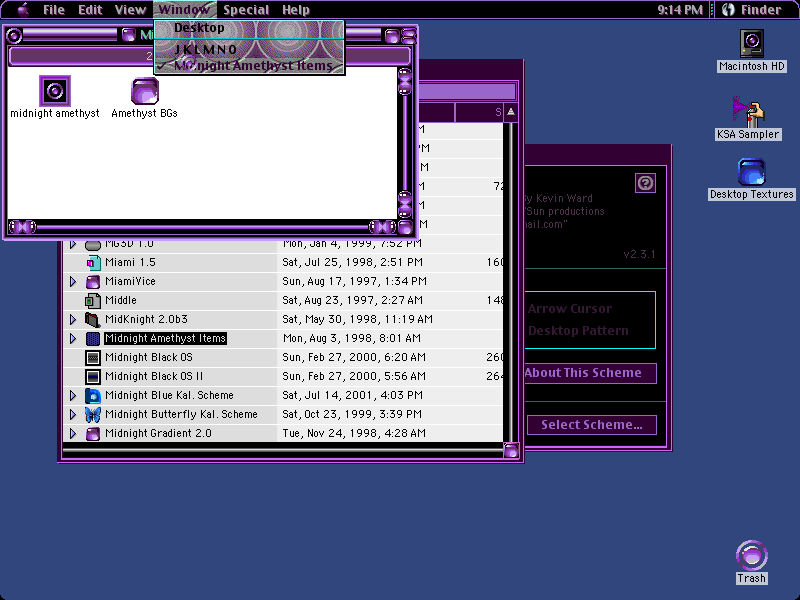Choose JKLMNO from the Window menu
This screenshot has width=800, height=600.
[249, 49]
